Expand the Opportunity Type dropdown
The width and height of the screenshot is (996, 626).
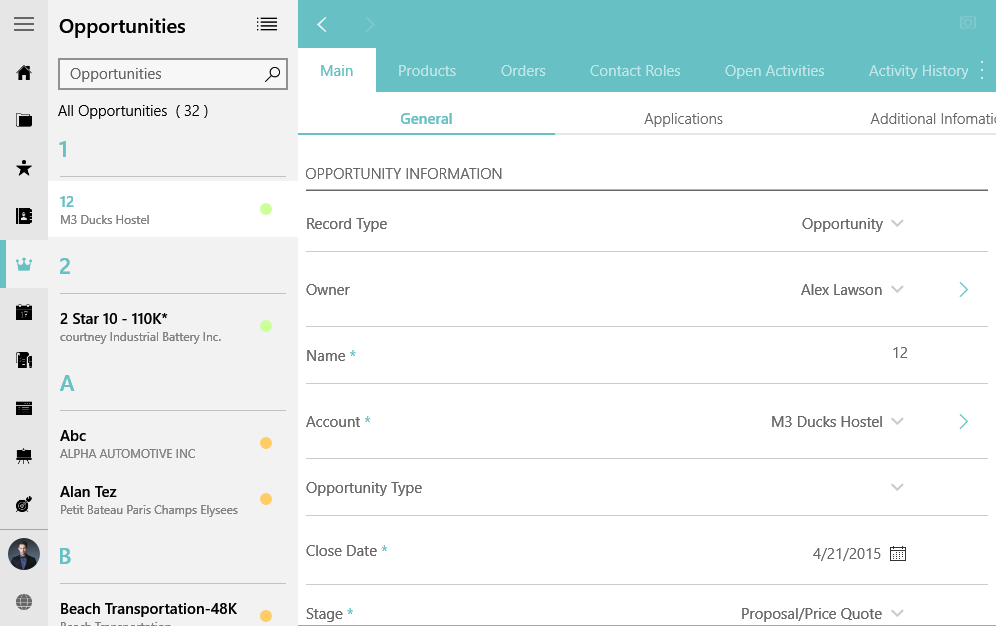[897, 488]
